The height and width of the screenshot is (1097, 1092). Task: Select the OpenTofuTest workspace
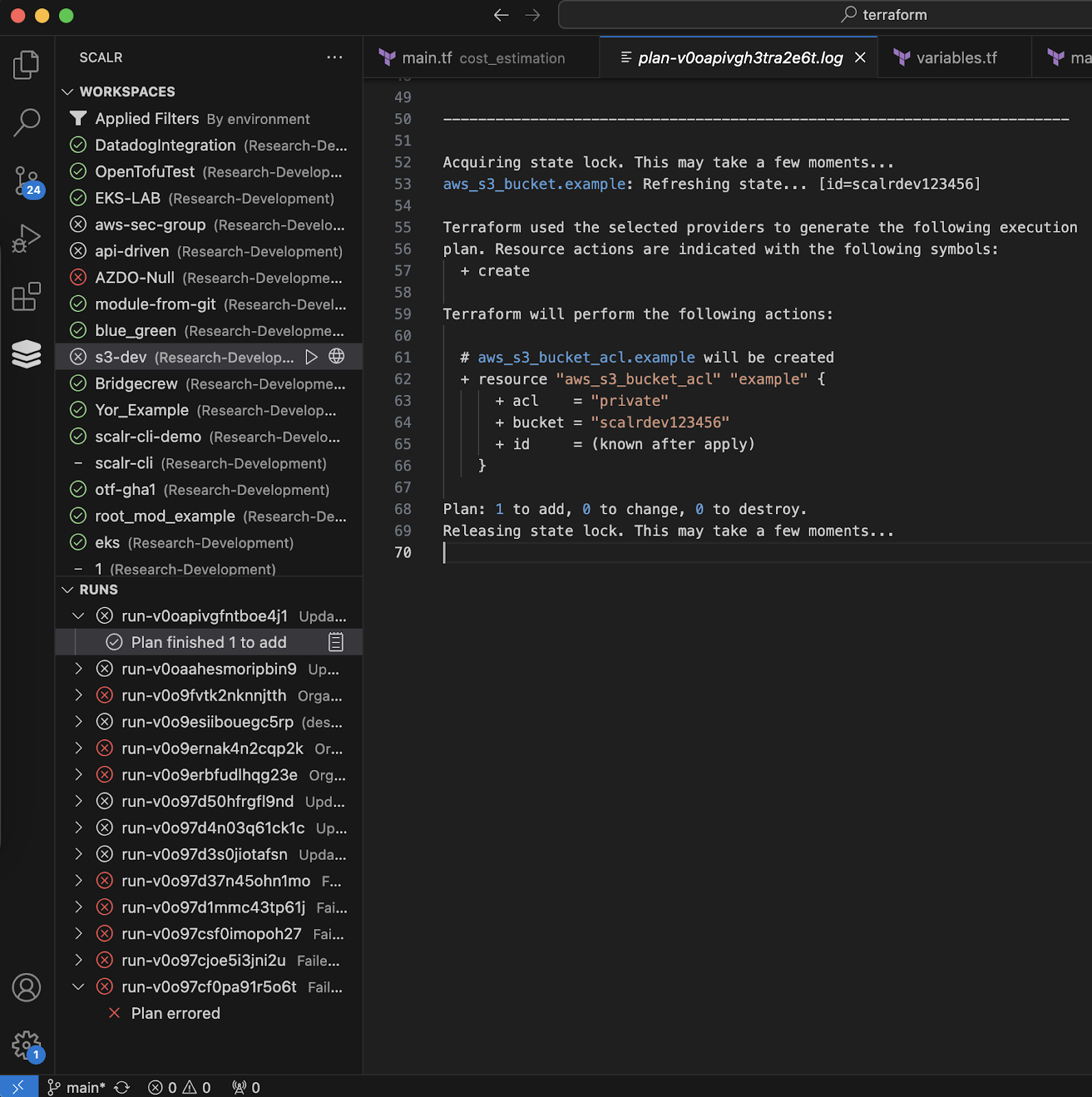pyautogui.click(x=209, y=171)
